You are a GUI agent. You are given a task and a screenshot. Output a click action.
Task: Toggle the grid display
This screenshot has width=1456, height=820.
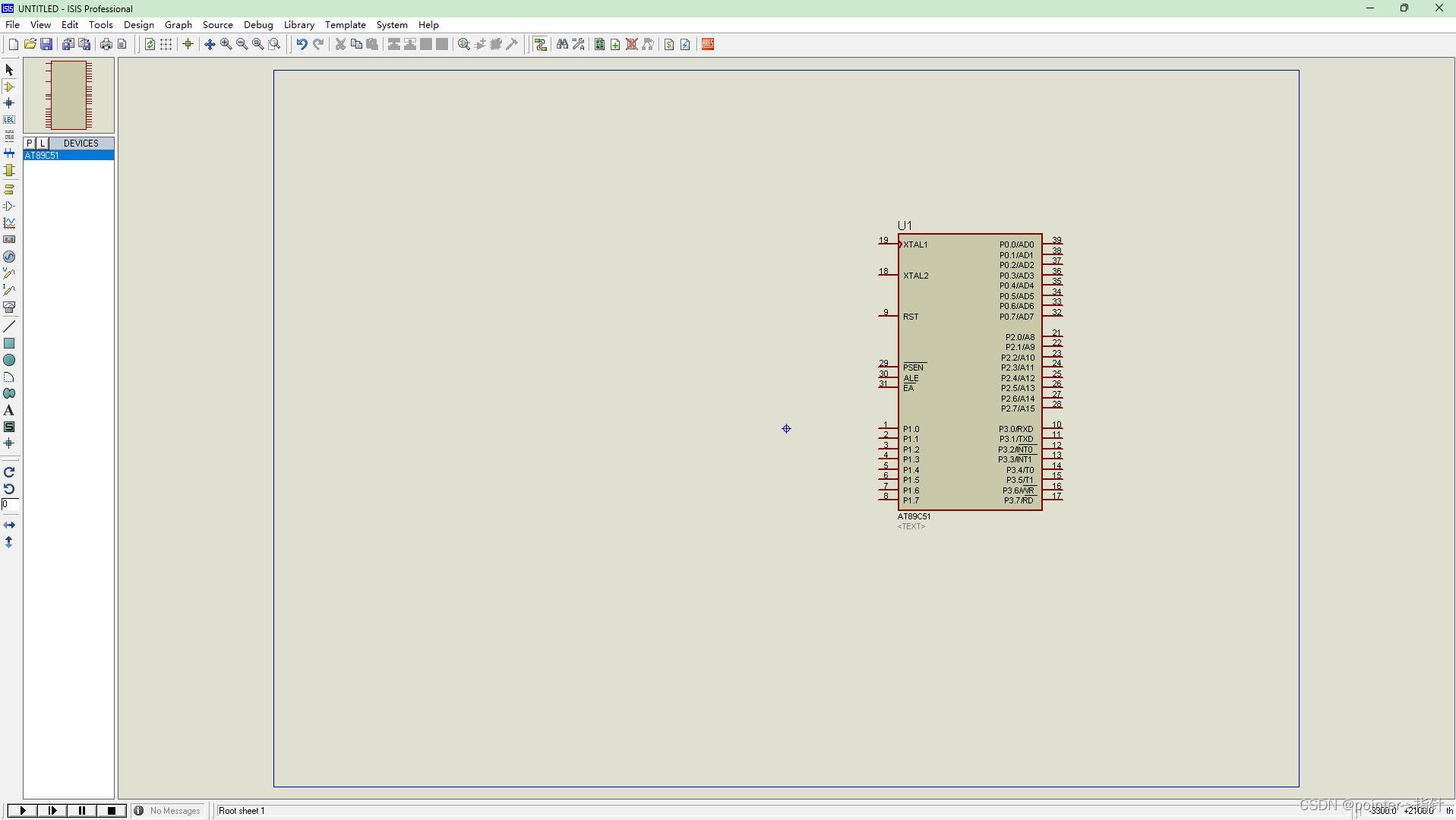(166, 44)
